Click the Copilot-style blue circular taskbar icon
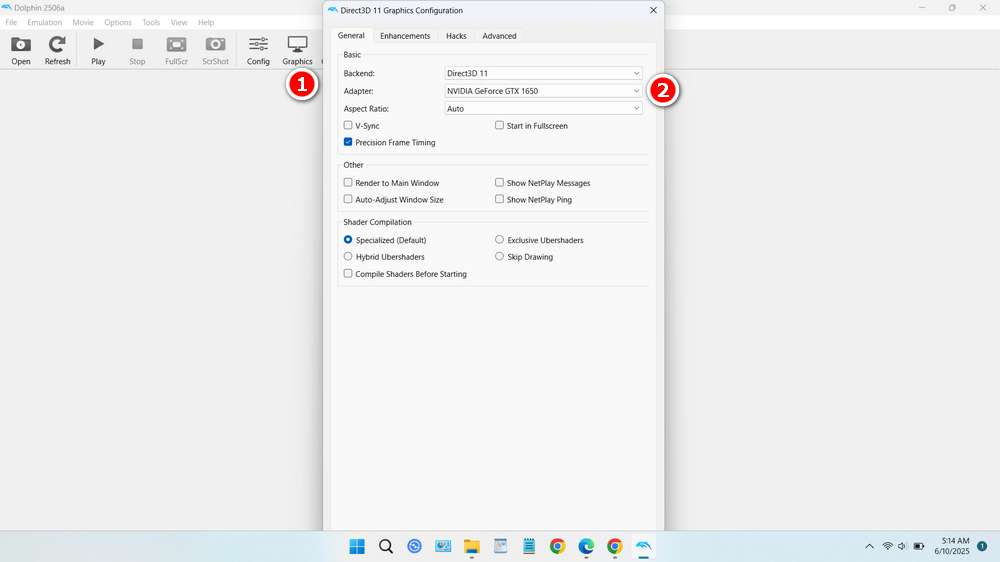1000x562 pixels. point(415,546)
